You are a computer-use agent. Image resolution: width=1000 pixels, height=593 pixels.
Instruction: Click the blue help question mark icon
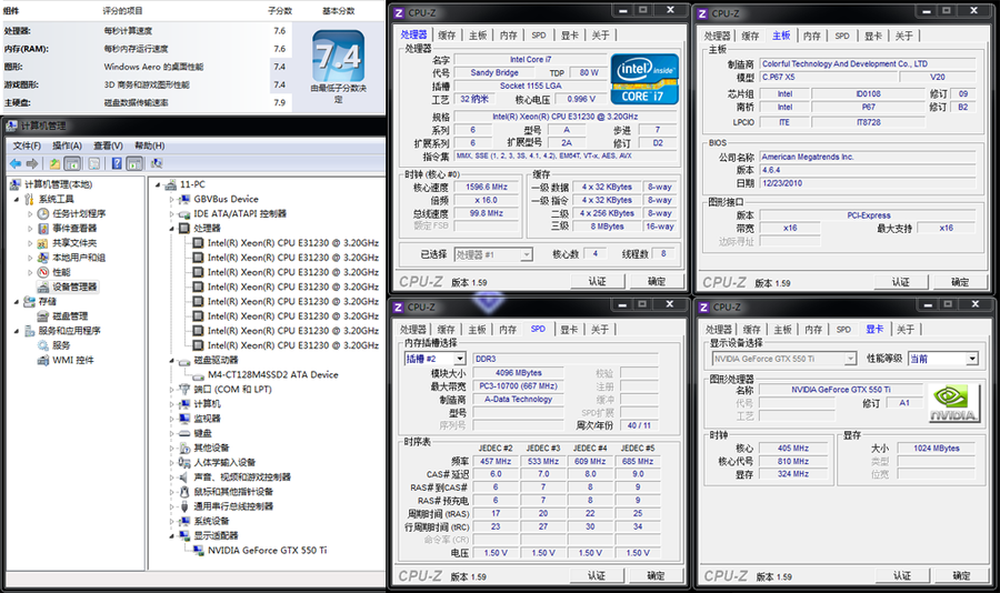coord(116,163)
